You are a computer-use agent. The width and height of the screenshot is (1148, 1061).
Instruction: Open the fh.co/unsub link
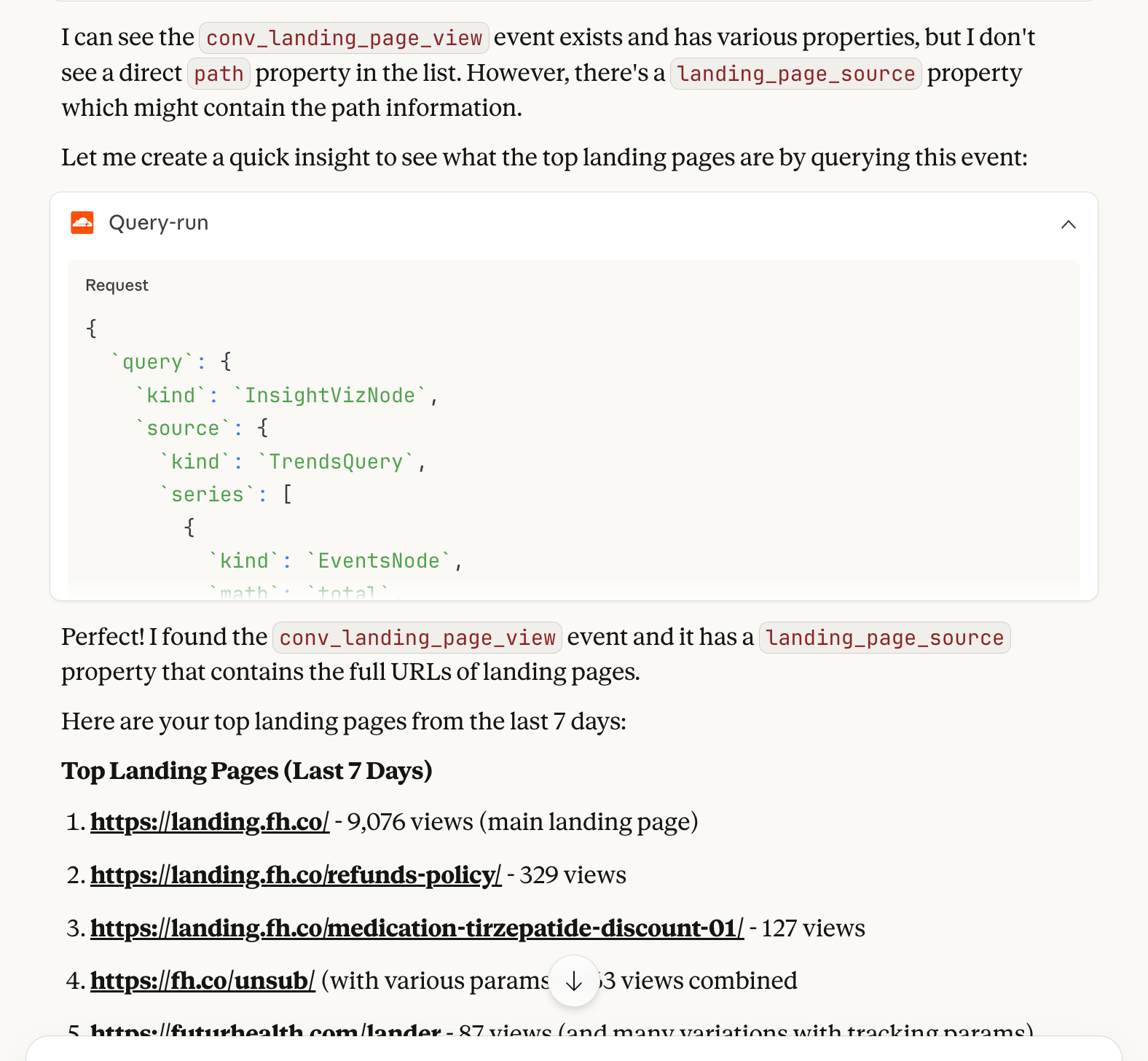pos(203,981)
